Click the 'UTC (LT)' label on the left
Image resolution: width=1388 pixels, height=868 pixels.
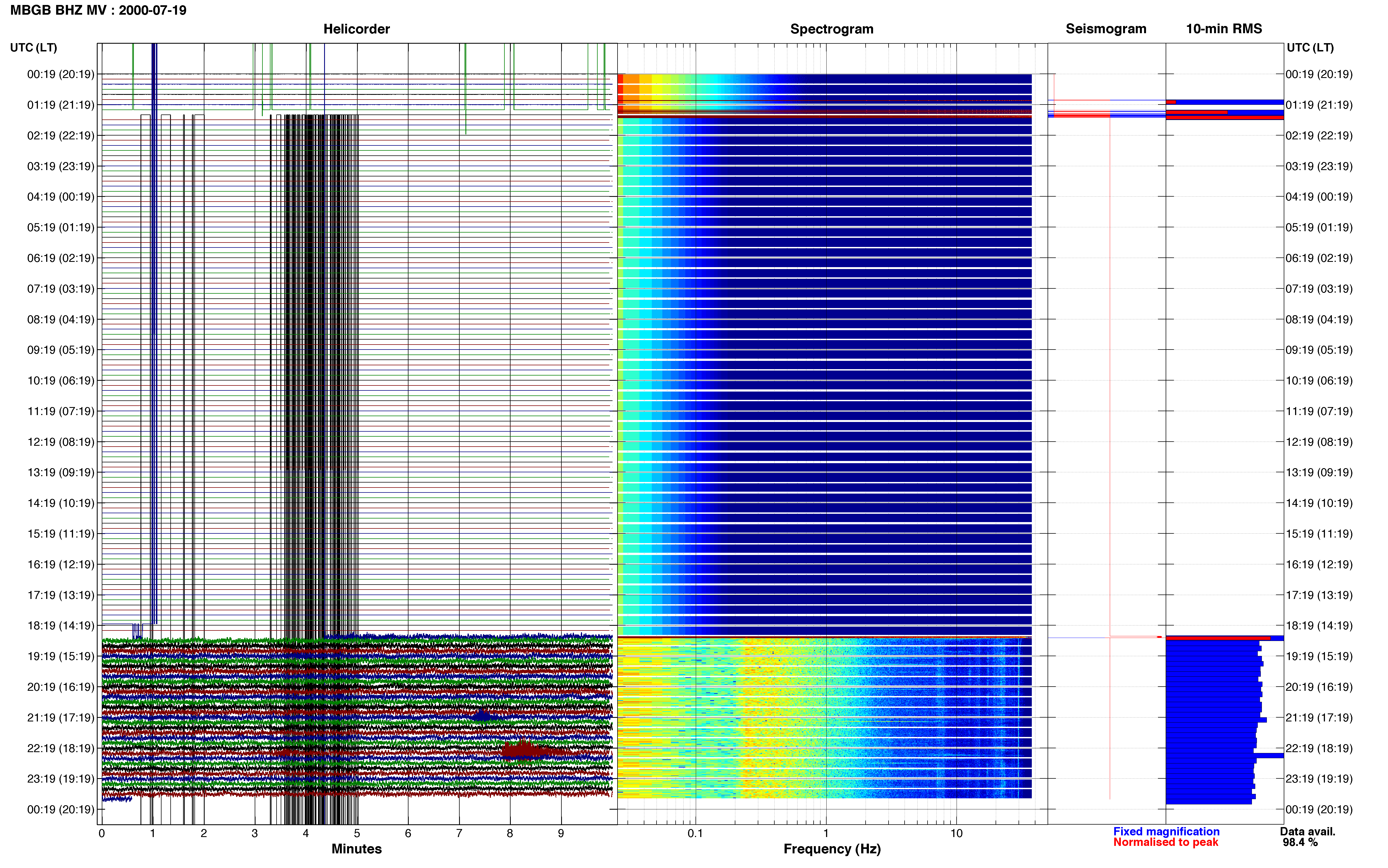pos(34,48)
